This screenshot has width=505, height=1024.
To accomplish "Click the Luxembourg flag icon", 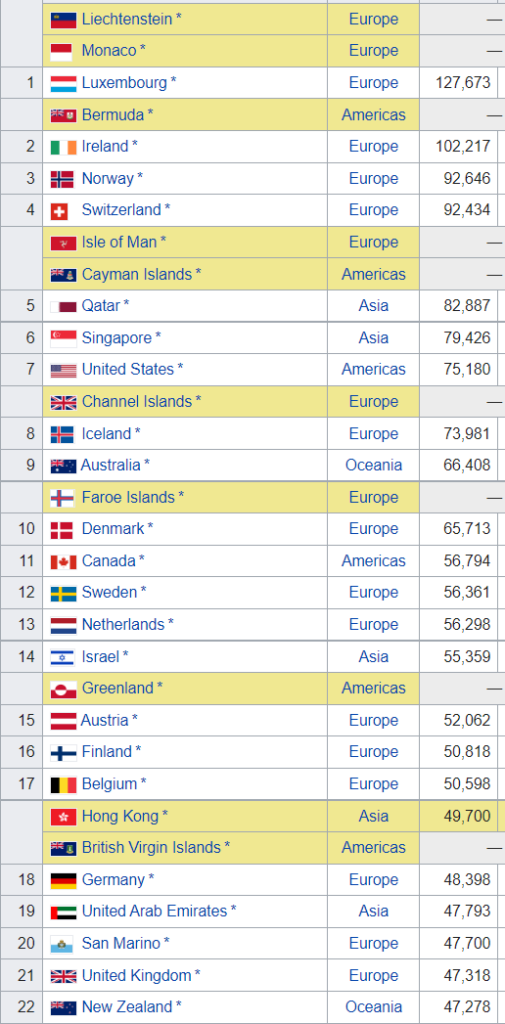I will tap(63, 84).
